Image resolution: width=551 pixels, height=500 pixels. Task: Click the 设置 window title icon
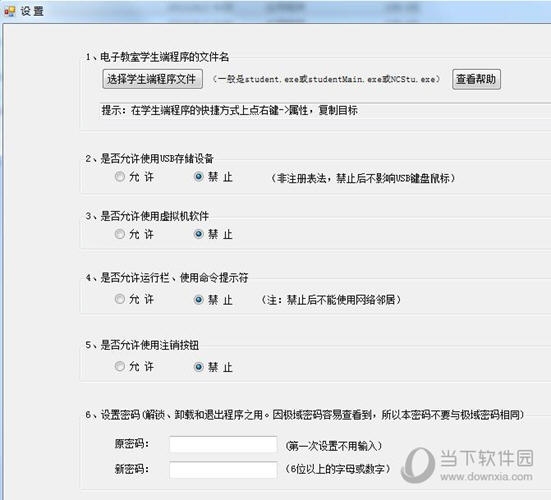click(x=9, y=11)
